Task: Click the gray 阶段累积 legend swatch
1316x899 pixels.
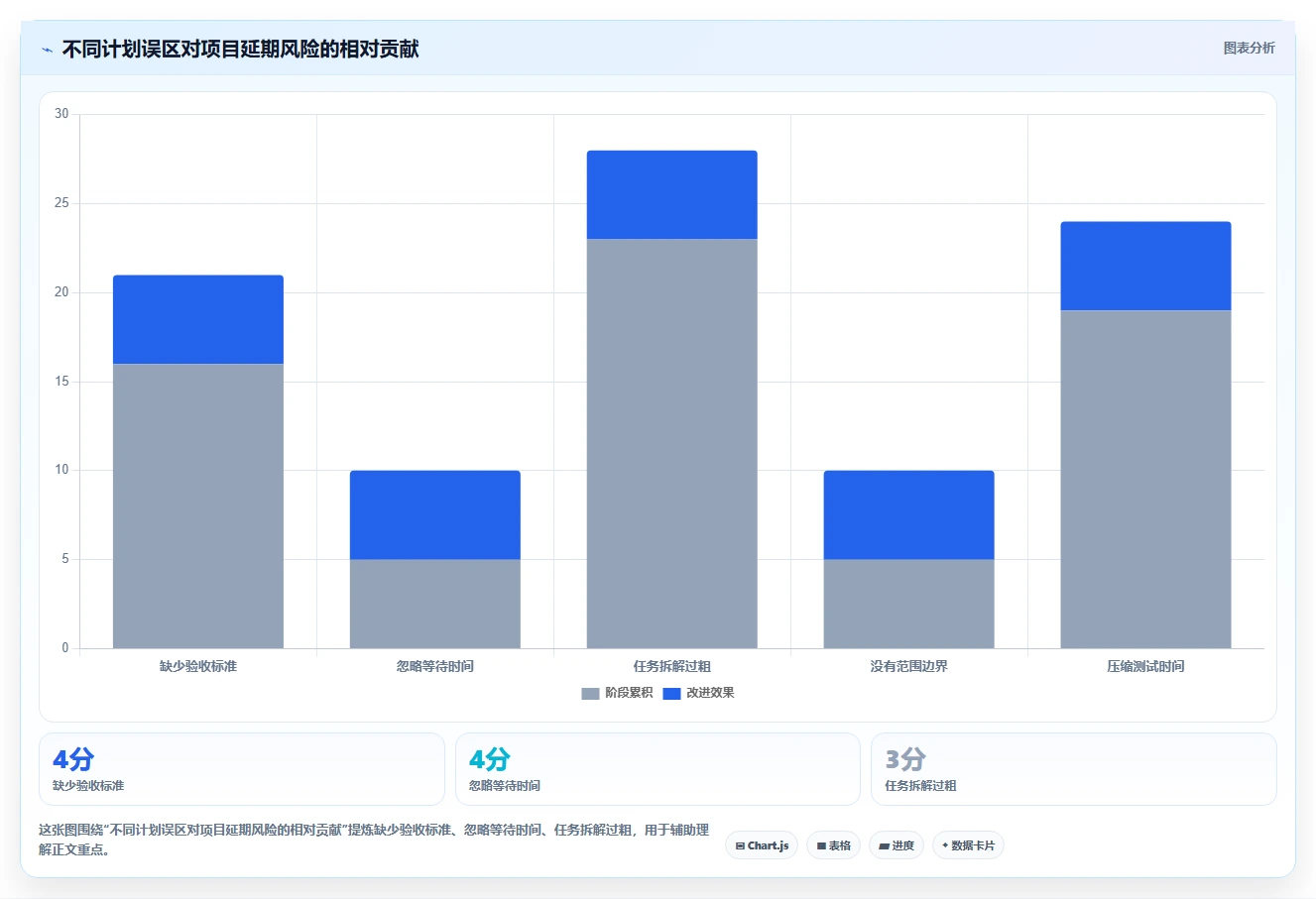Action: pyautogui.click(x=590, y=694)
